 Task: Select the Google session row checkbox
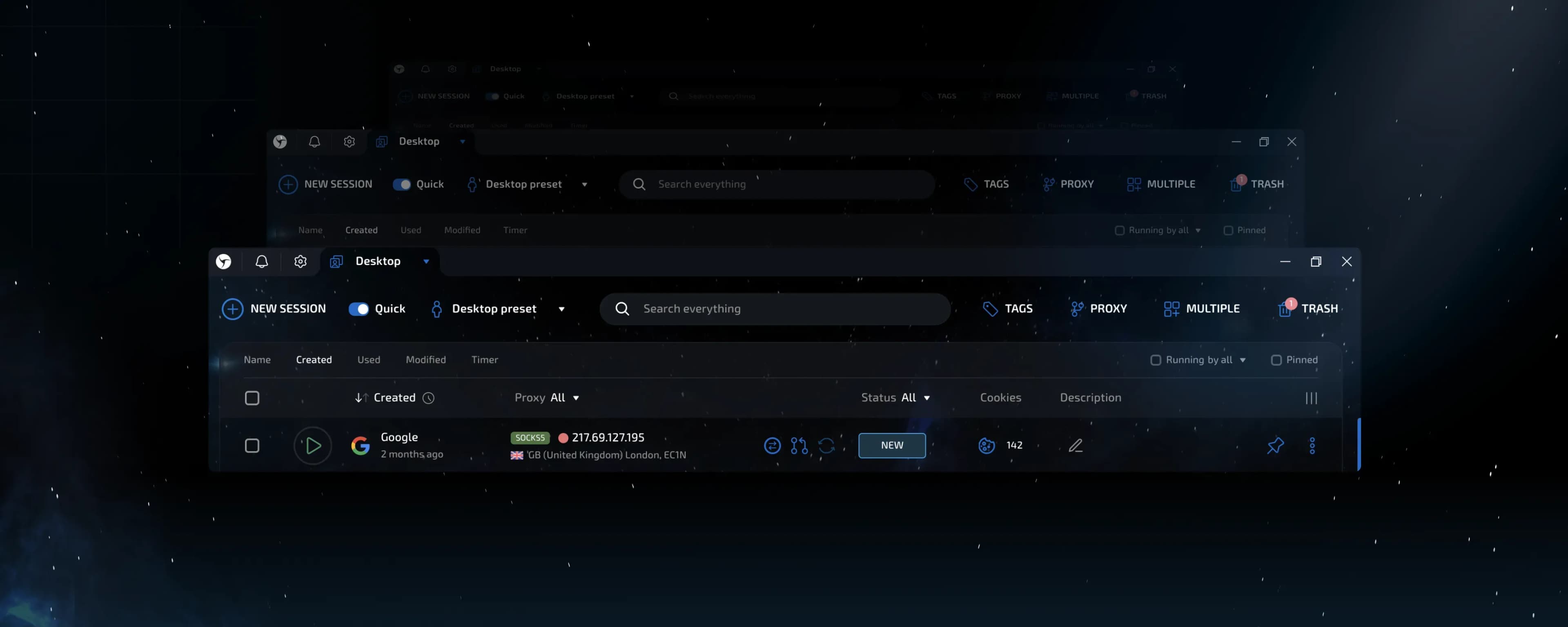click(252, 446)
